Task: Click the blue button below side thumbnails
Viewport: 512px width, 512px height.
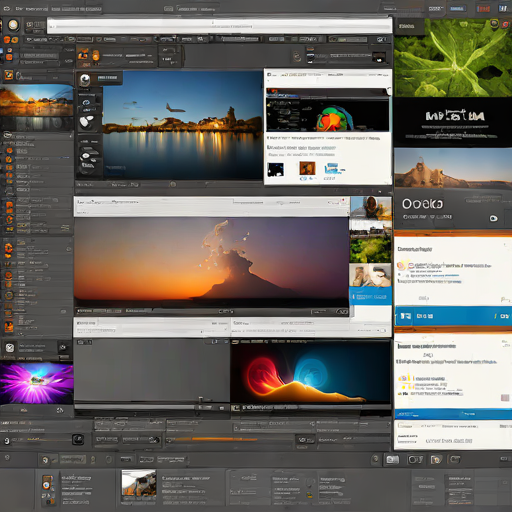Action: (x=370, y=296)
